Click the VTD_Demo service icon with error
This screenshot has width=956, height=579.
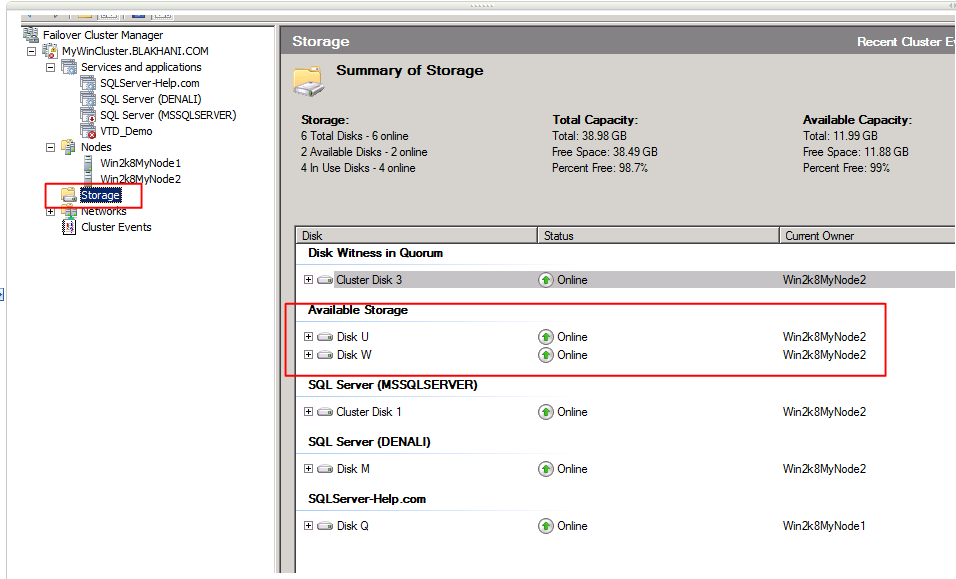[89, 131]
